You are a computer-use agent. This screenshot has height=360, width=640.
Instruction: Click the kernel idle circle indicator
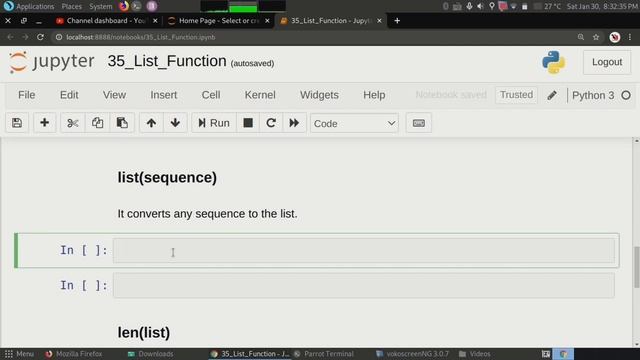626,96
